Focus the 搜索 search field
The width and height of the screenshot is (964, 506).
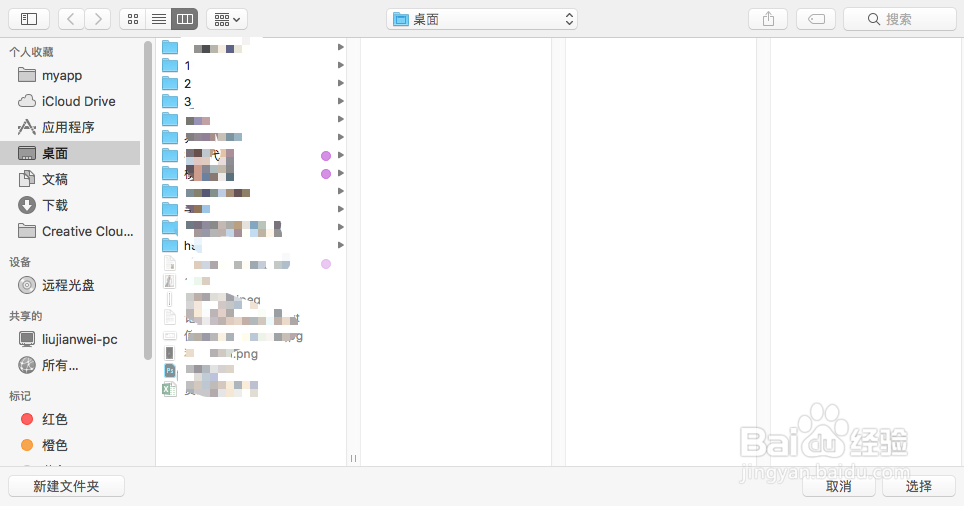899,19
